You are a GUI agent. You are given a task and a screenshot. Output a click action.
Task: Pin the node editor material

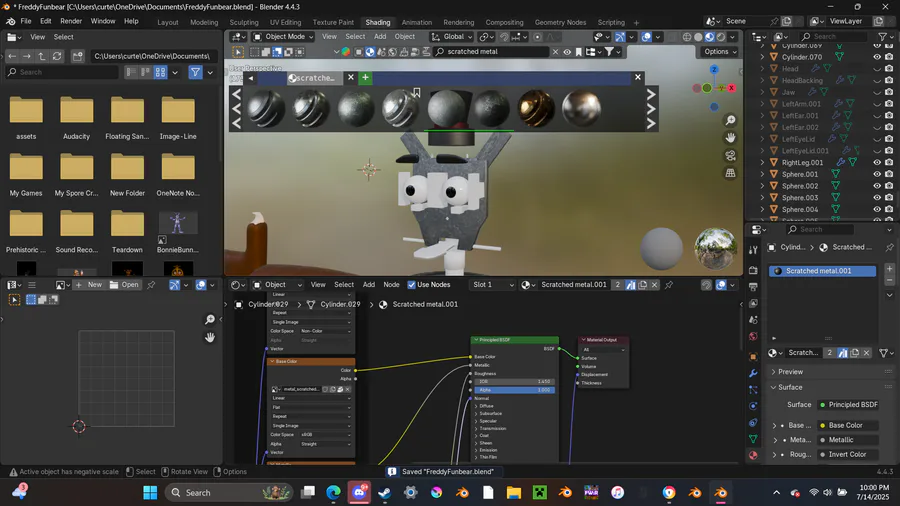[x=669, y=285]
